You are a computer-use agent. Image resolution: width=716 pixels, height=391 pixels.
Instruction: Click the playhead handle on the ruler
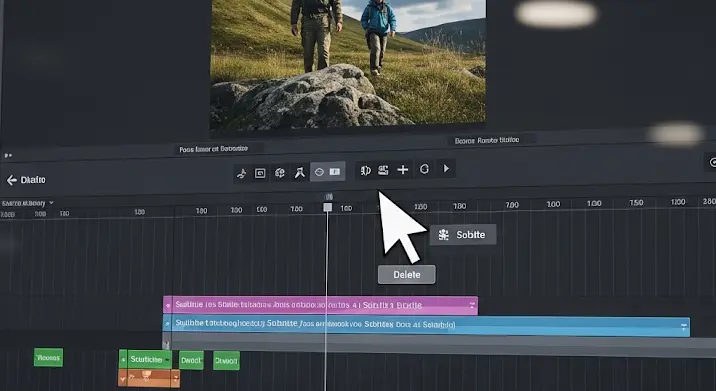click(x=328, y=207)
